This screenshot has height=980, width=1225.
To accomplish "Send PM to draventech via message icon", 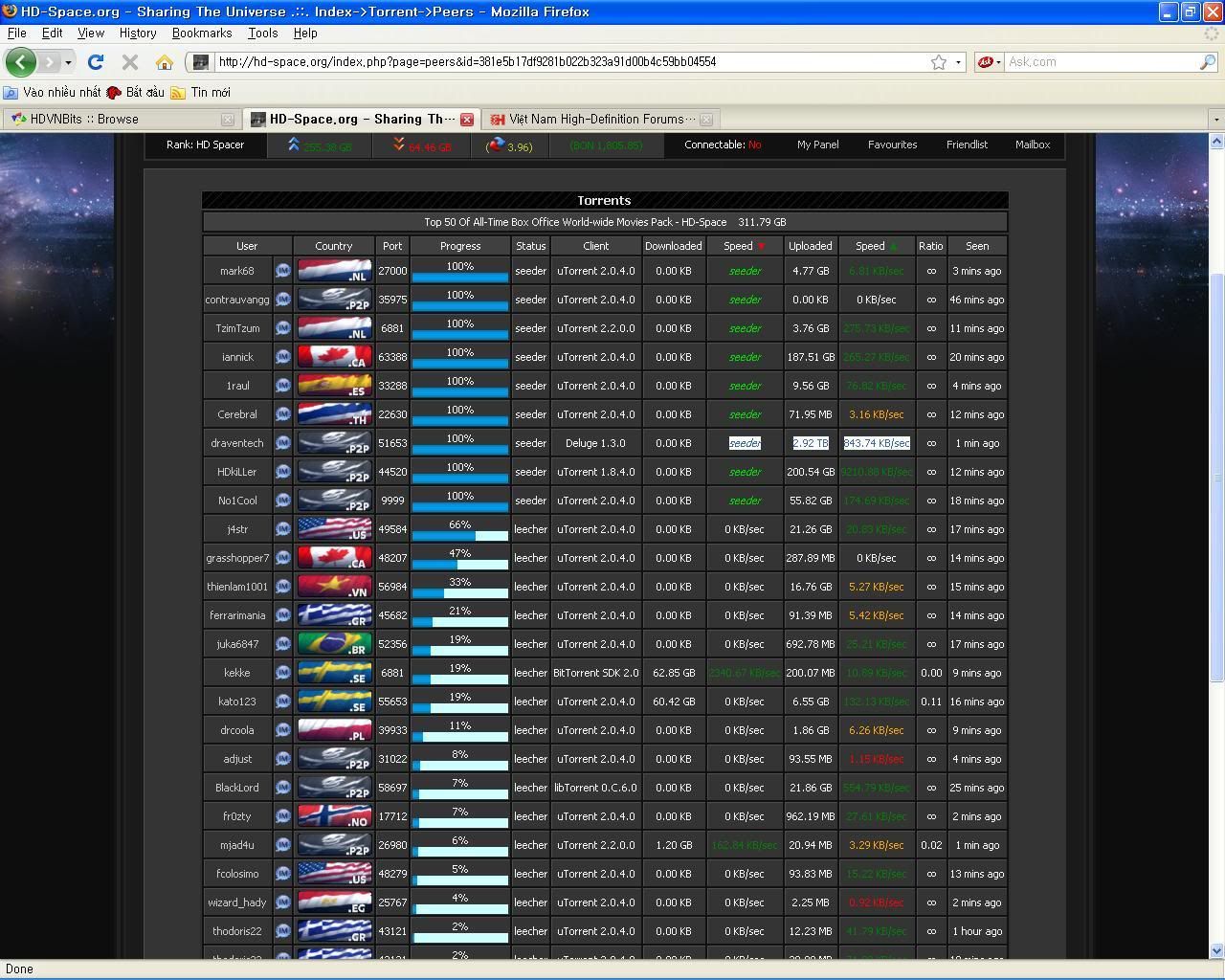I will coord(283,443).
